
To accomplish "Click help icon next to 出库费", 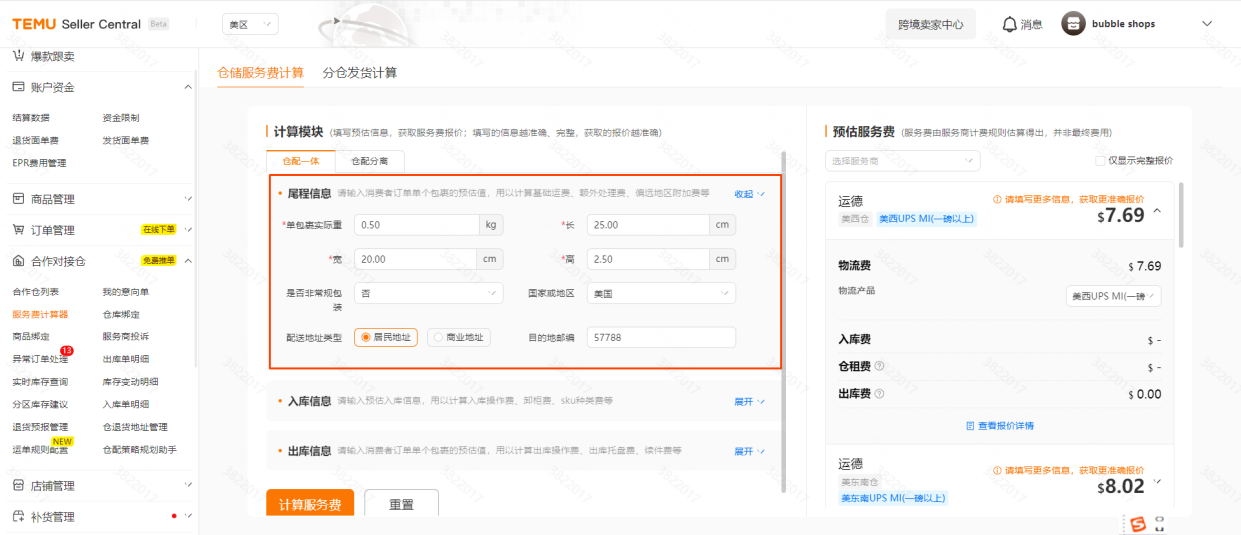I will point(879,394).
